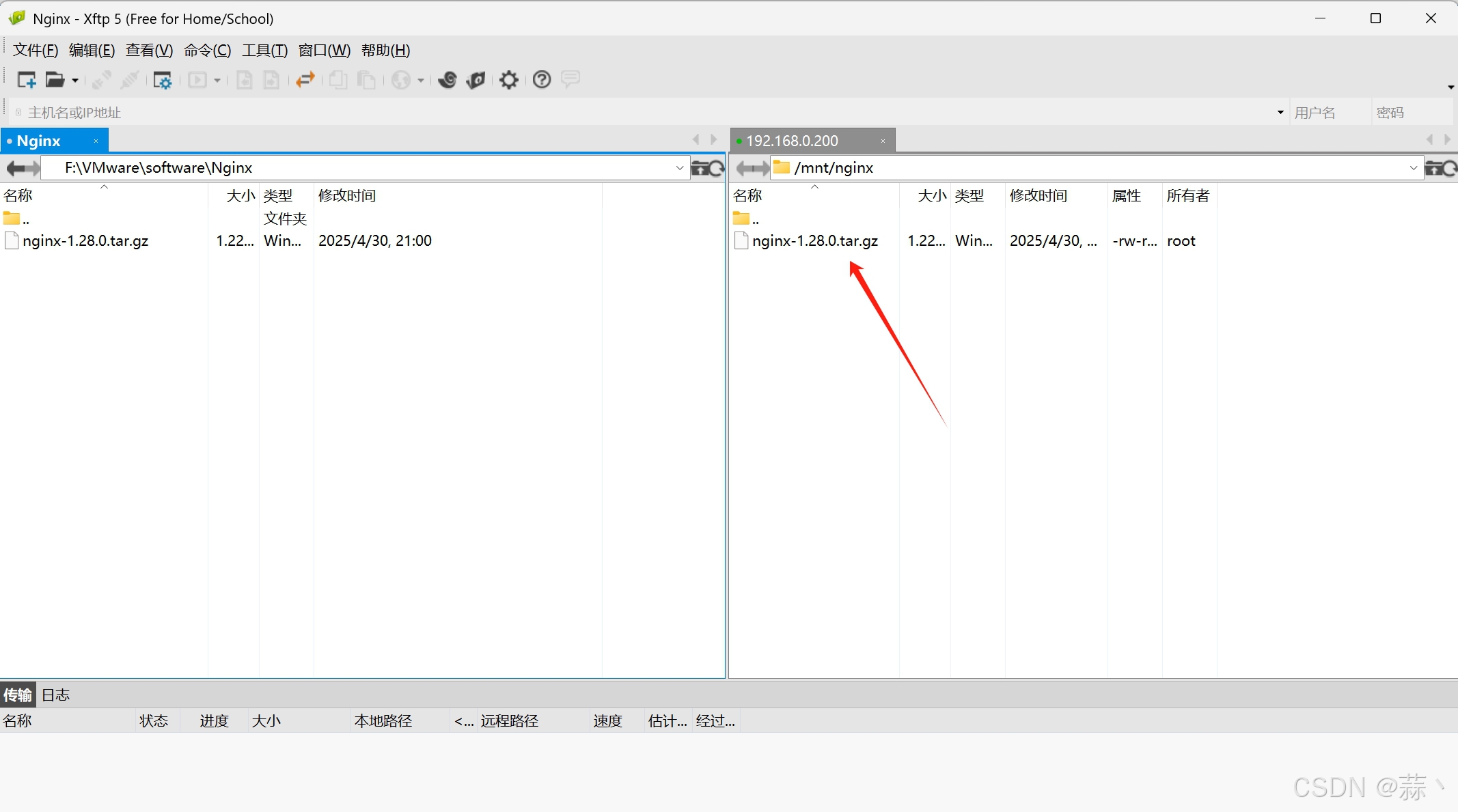Select the 192.168.0.200 session tab

(x=791, y=141)
